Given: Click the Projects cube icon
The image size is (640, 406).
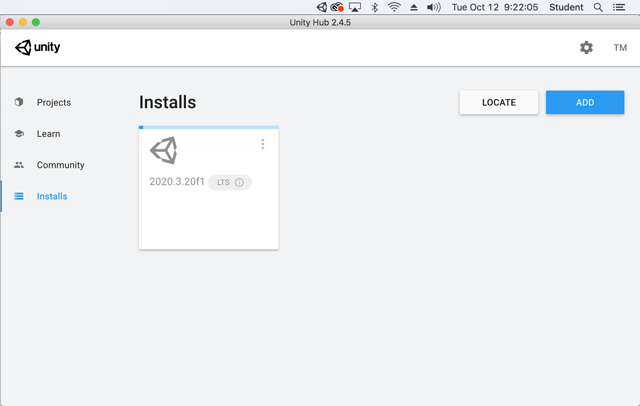Looking at the screenshot, I should pyautogui.click(x=19, y=102).
